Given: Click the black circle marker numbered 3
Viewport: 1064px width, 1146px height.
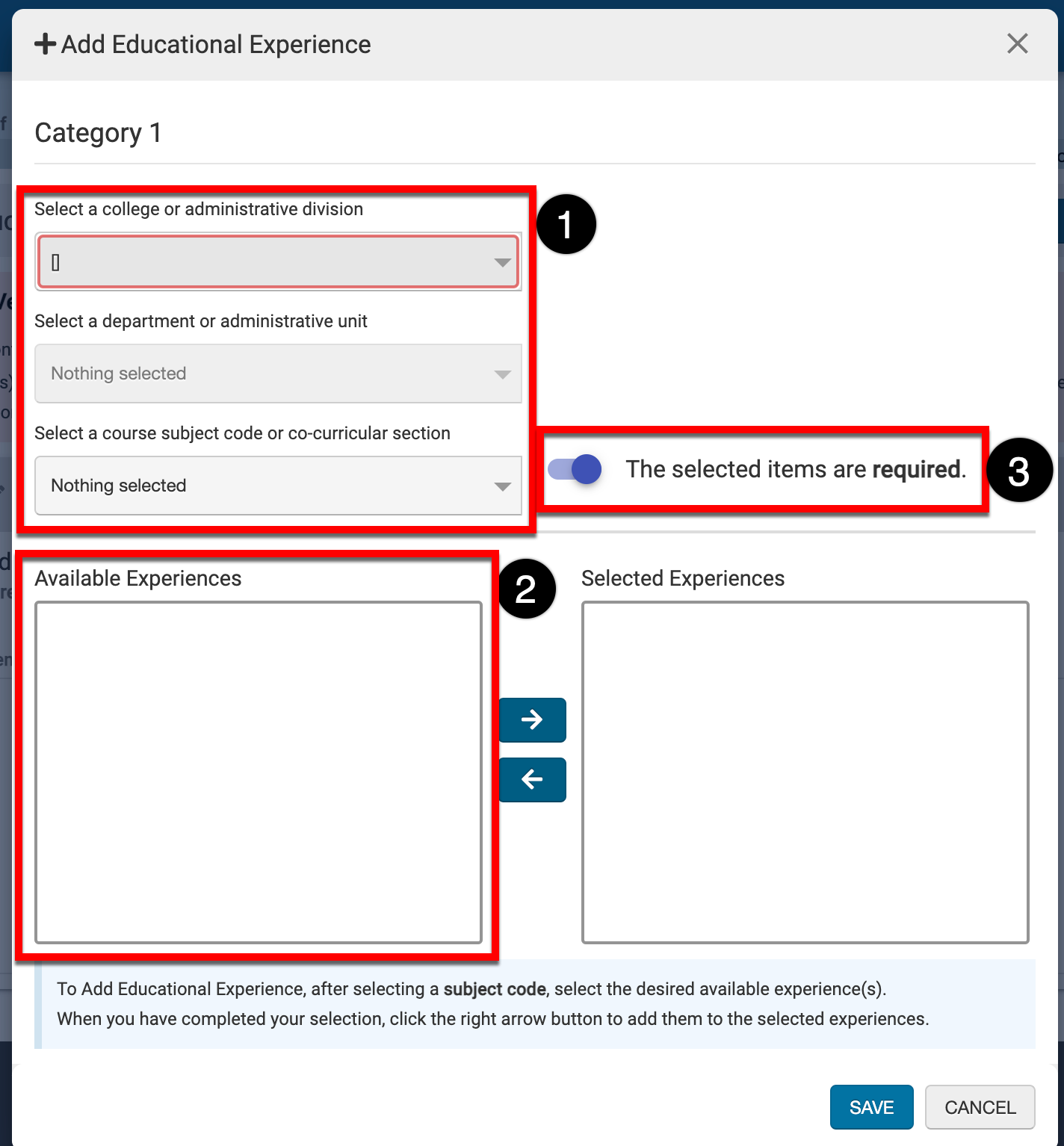Looking at the screenshot, I should [x=1018, y=471].
